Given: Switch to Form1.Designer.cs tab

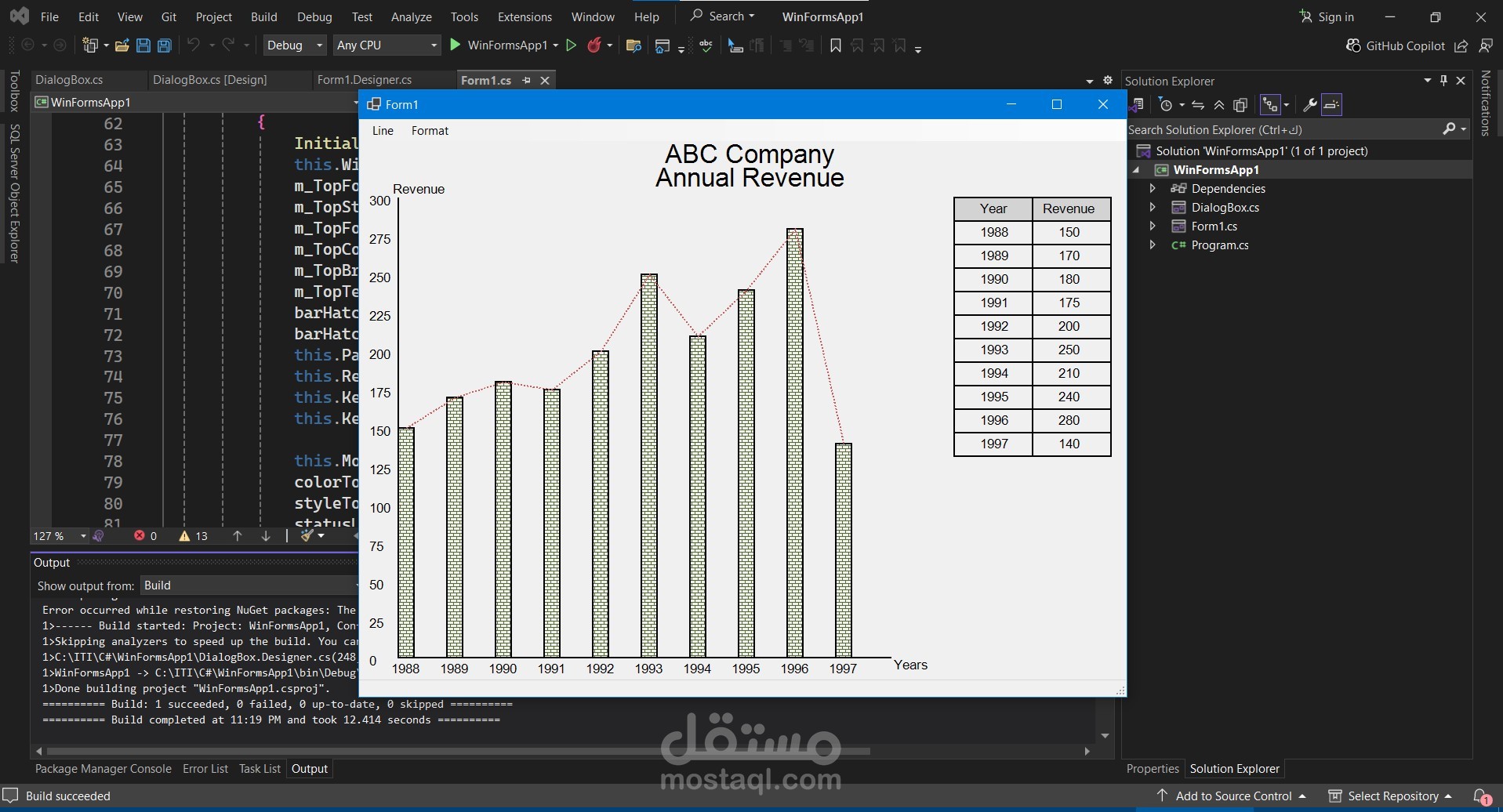Looking at the screenshot, I should point(365,80).
